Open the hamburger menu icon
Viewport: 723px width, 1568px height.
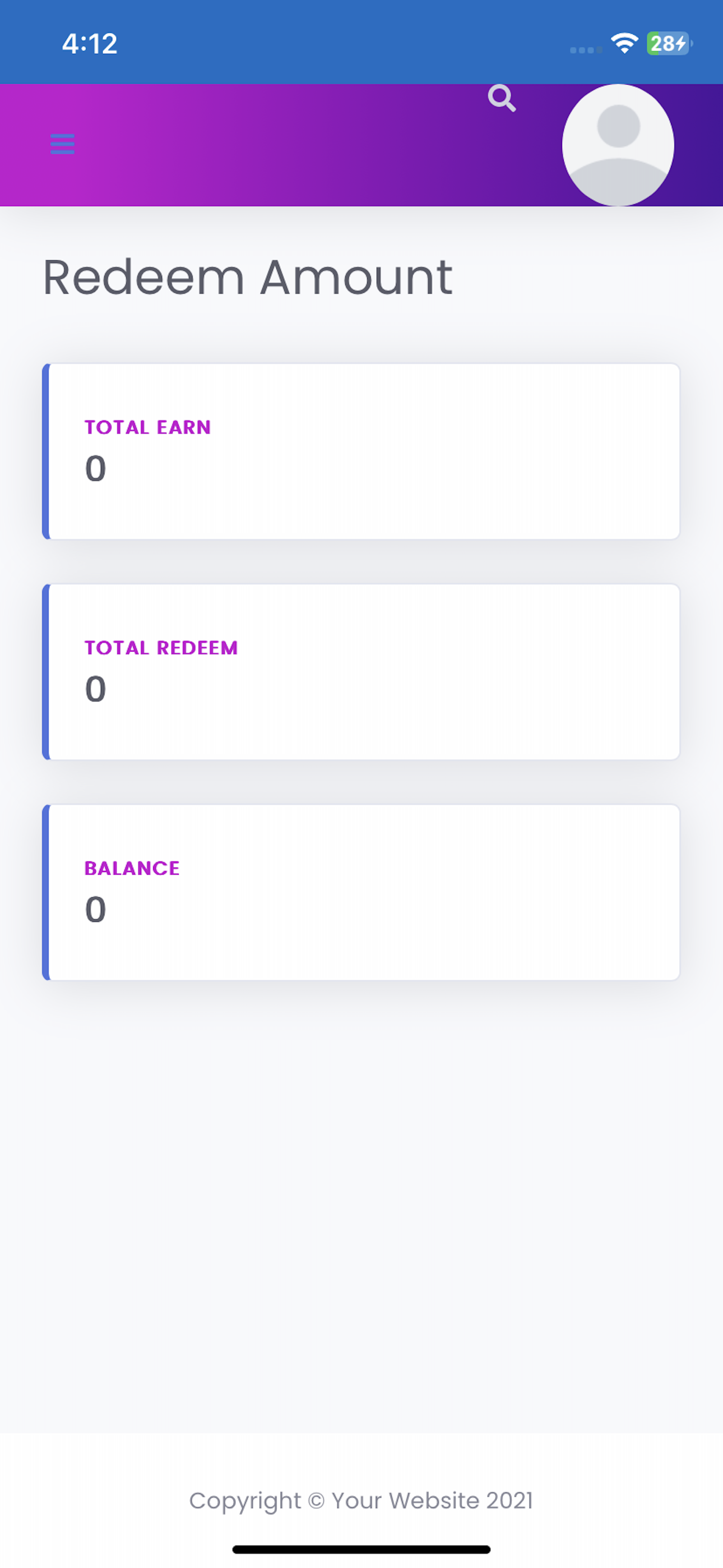point(62,144)
